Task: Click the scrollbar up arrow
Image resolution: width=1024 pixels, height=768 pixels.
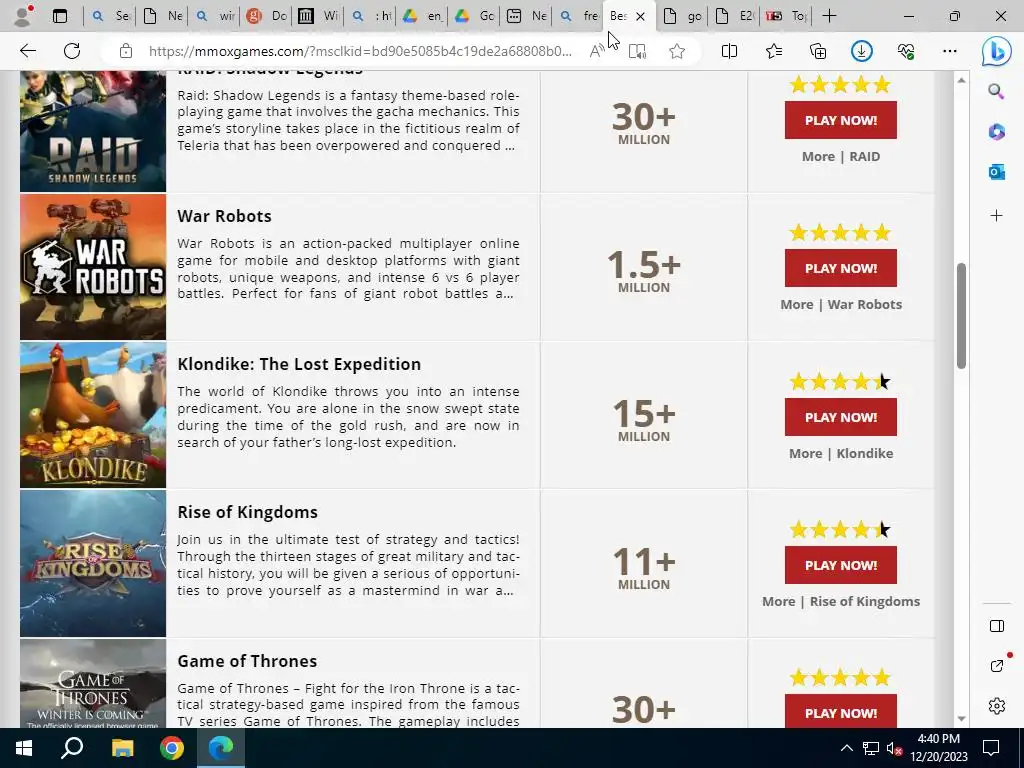Action: (961, 80)
